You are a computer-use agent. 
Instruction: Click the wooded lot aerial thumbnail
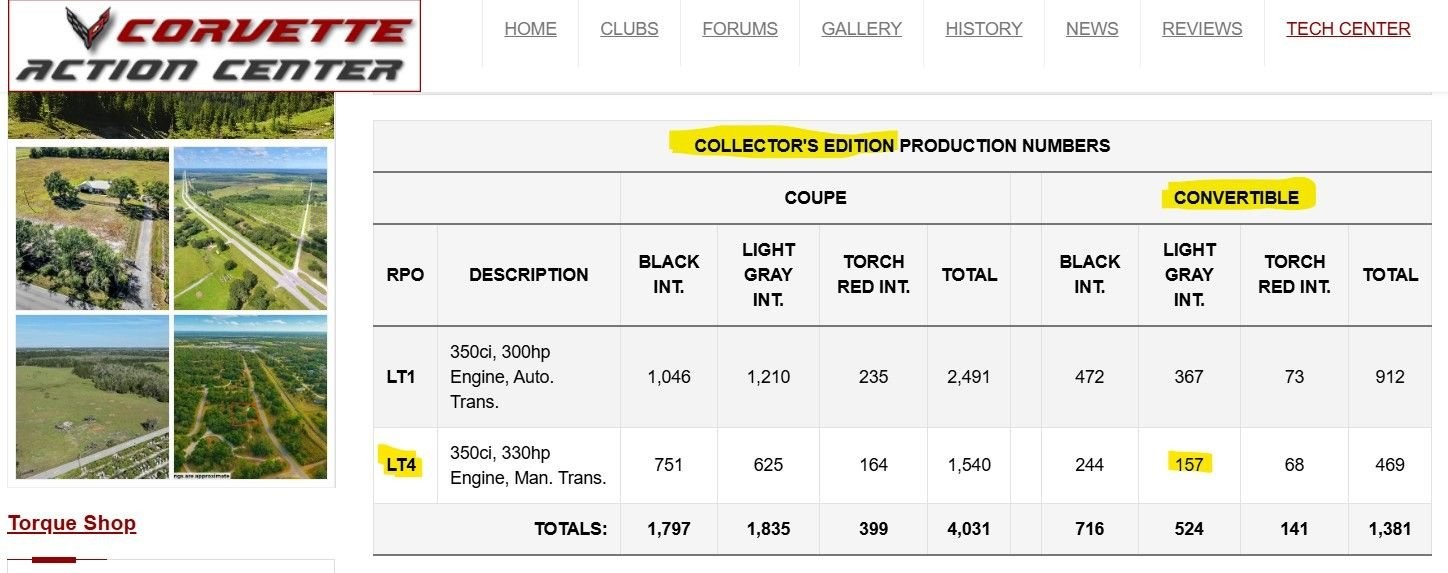[250, 396]
